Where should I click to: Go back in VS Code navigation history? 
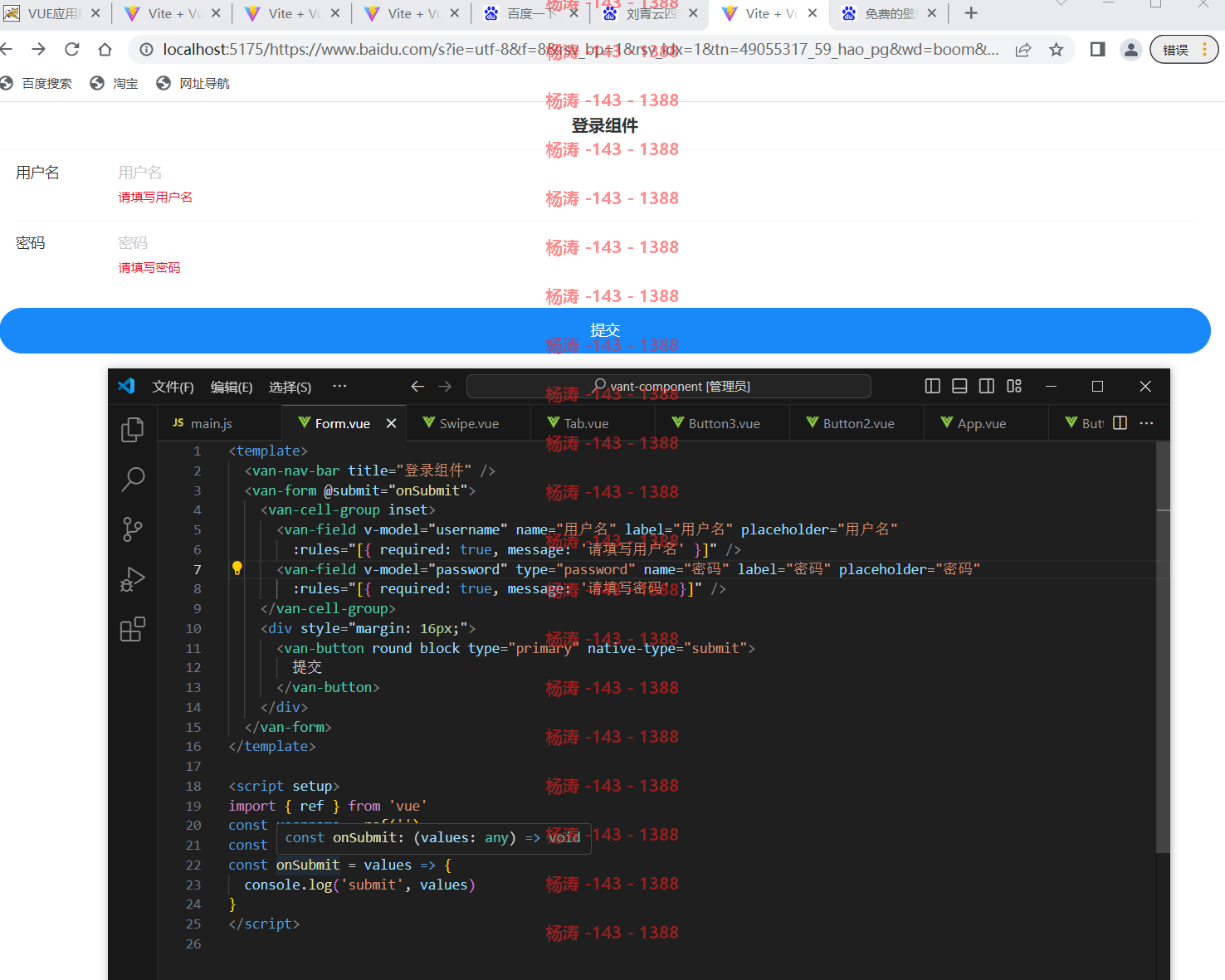pos(417,387)
